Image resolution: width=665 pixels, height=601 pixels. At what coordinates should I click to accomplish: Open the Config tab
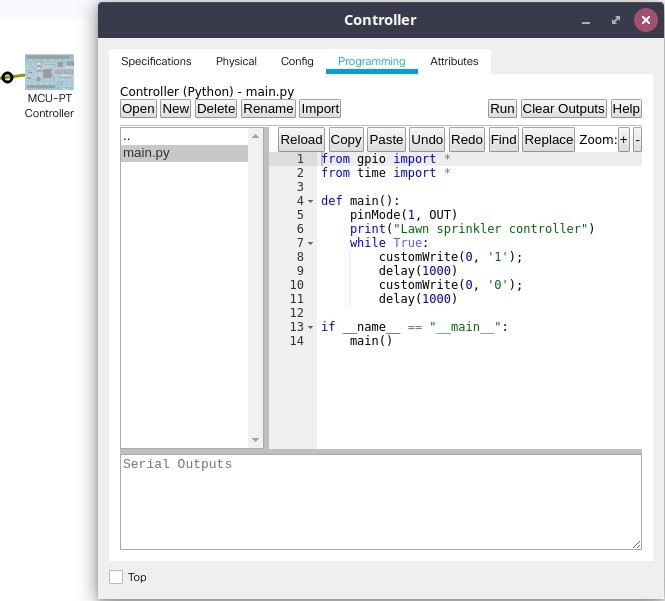[x=297, y=61]
